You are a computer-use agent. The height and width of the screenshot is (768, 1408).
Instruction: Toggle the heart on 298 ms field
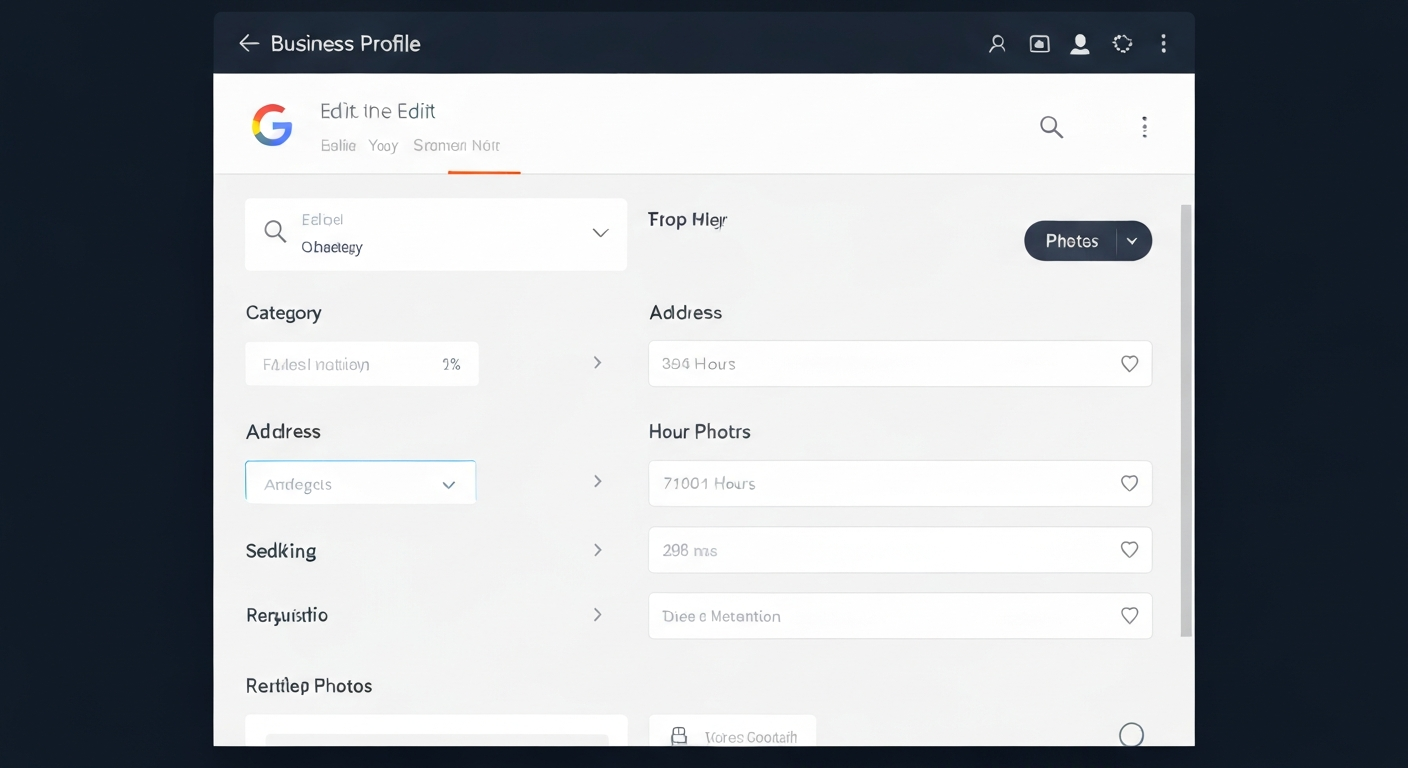pos(1129,550)
